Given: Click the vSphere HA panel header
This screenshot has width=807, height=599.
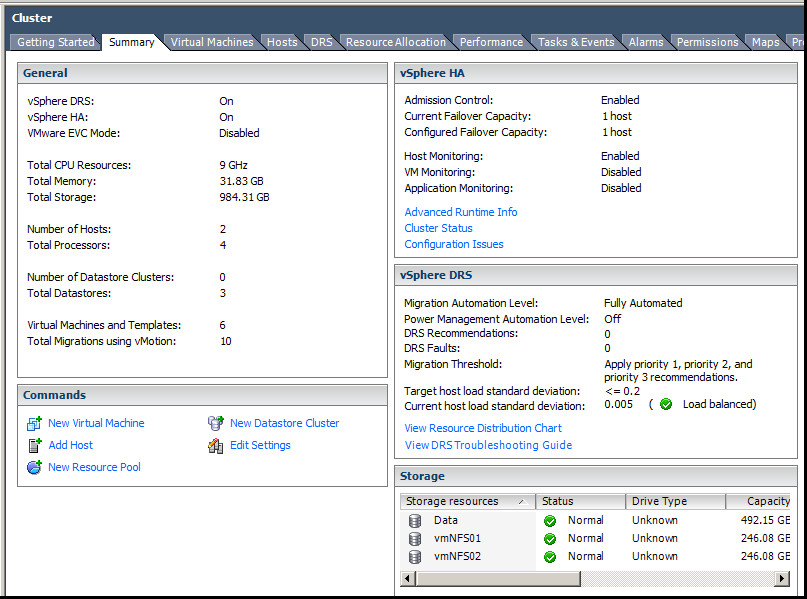Looking at the screenshot, I should pos(596,73).
